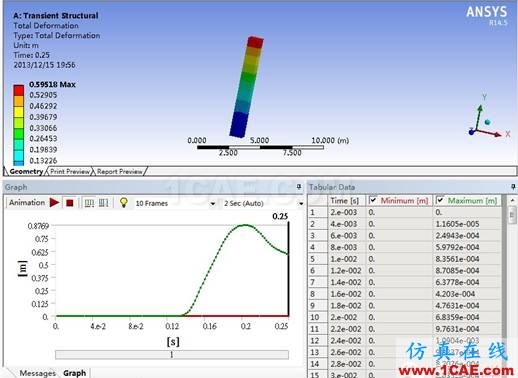The width and height of the screenshot is (518, 378).
Task: Click the 0.33066 legend value
Action: [43, 128]
